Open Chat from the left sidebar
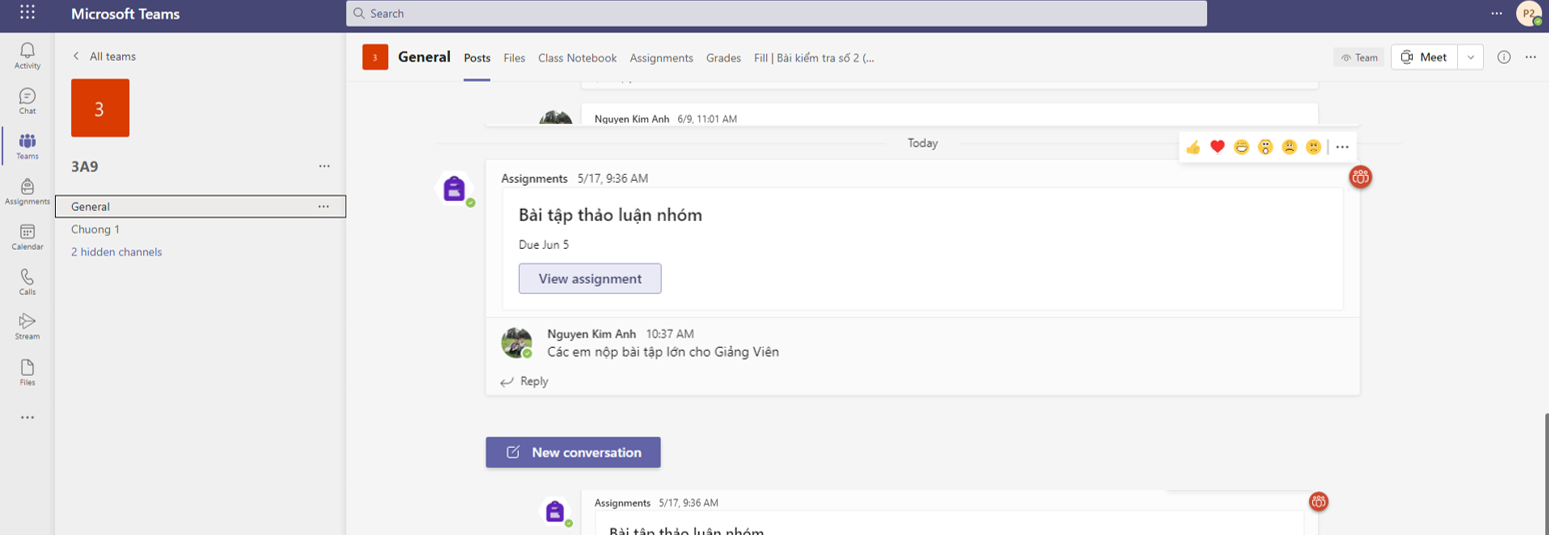Screen dimensions: 1549x535 point(27,100)
